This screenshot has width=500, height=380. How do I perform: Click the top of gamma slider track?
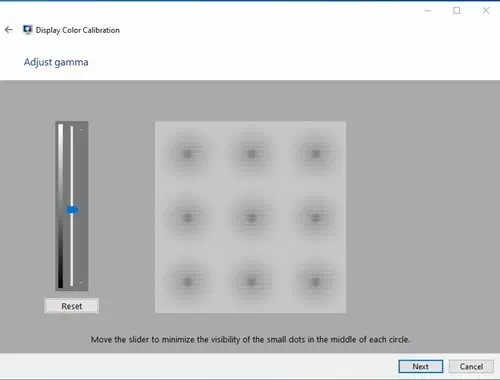click(72, 128)
